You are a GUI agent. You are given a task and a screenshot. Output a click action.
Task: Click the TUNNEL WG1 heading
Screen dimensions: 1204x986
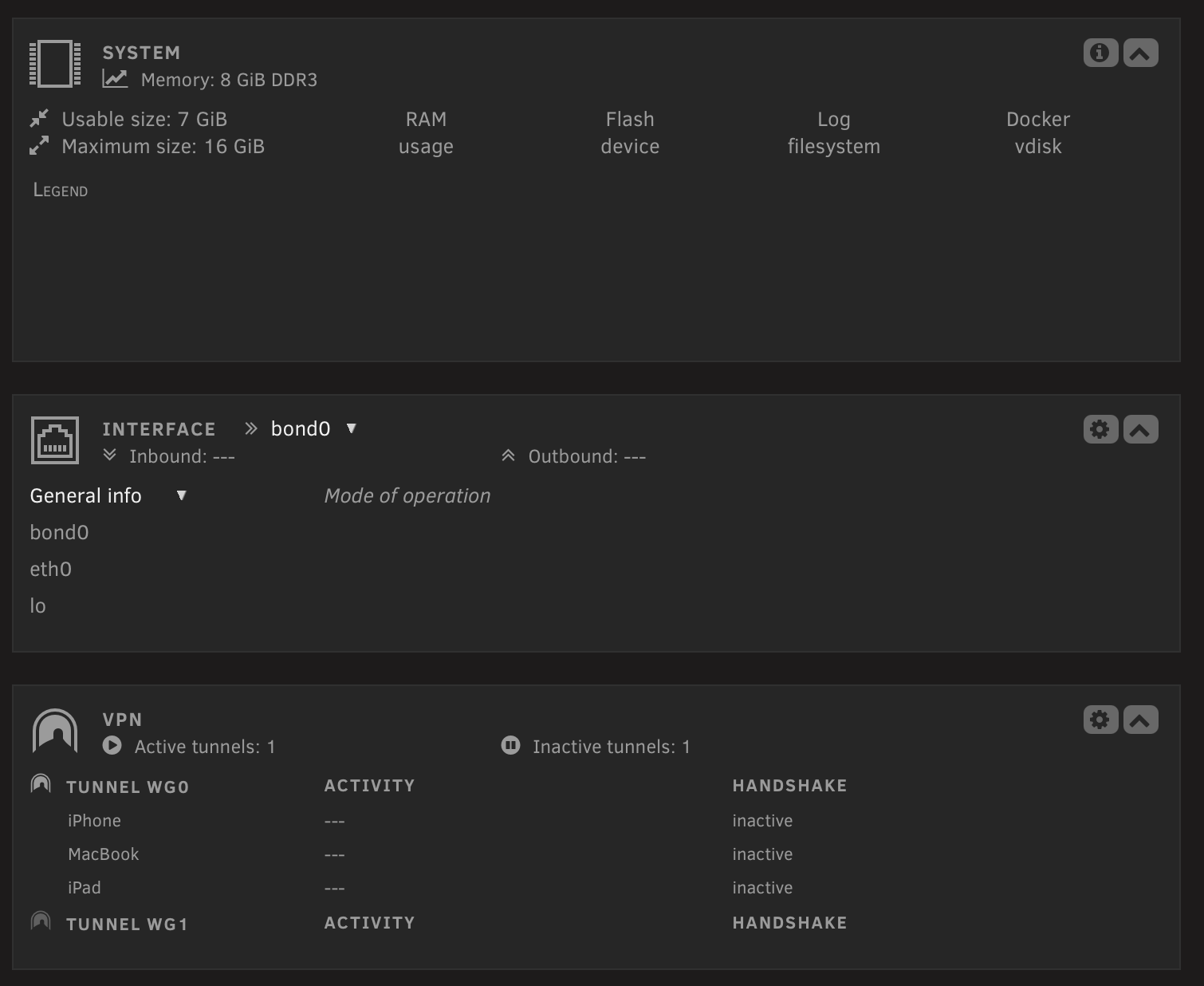coord(127,924)
